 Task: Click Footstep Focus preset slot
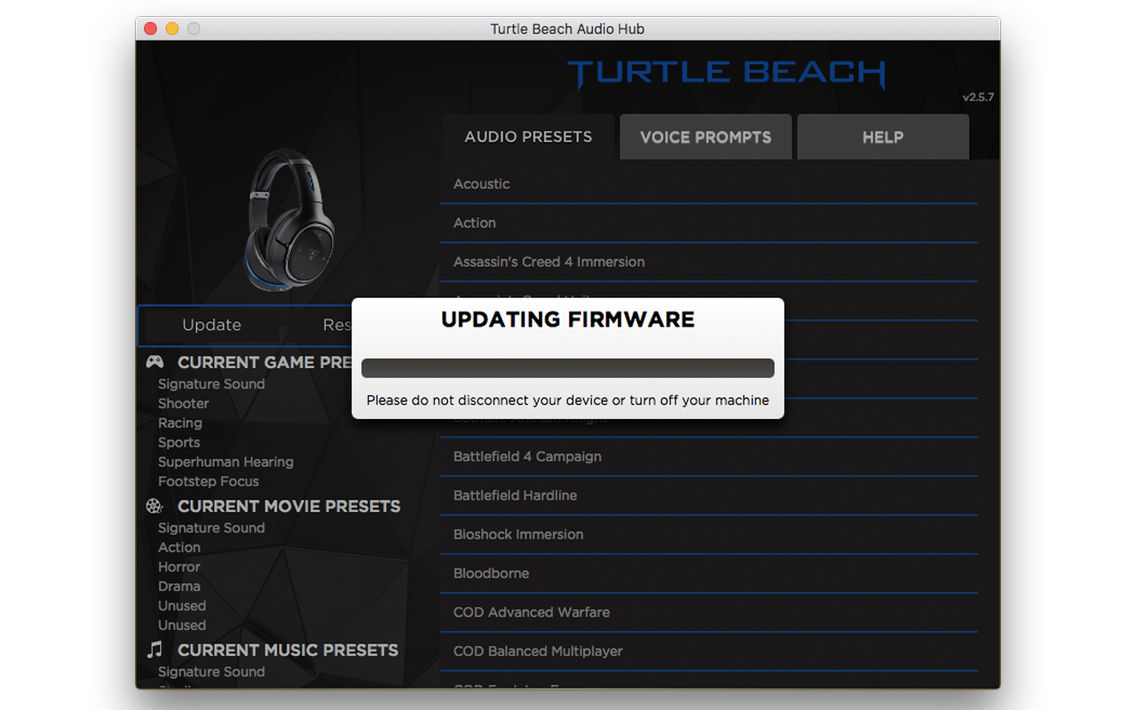(x=208, y=481)
